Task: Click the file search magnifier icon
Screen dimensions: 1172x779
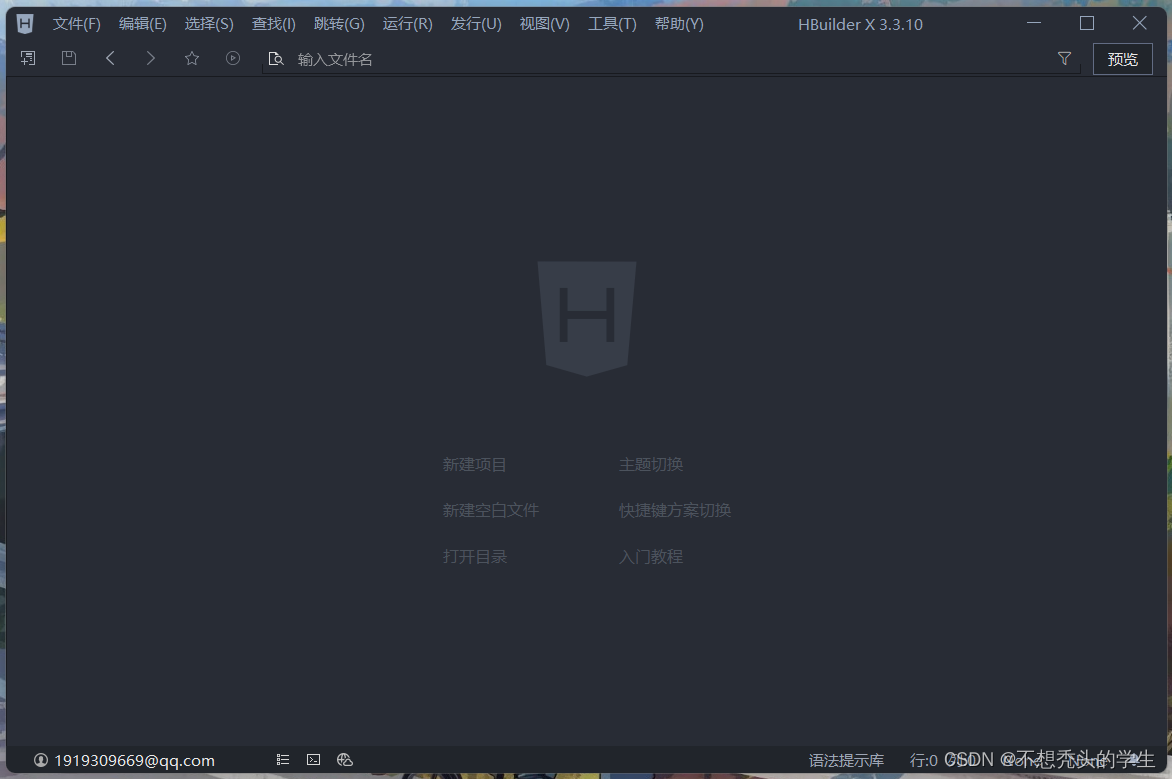Action: tap(276, 59)
